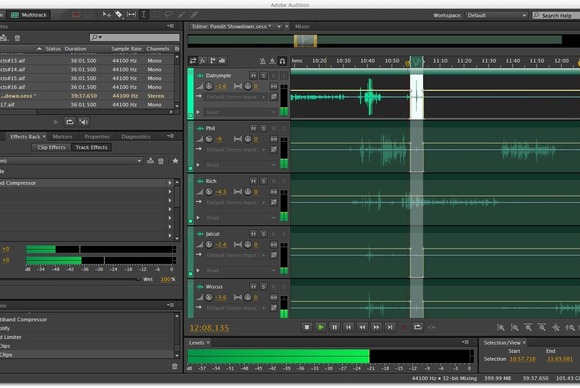This screenshot has height=388, width=580.
Task: Toggle Dalrymple sum to mono icon
Action: (x=274, y=86)
